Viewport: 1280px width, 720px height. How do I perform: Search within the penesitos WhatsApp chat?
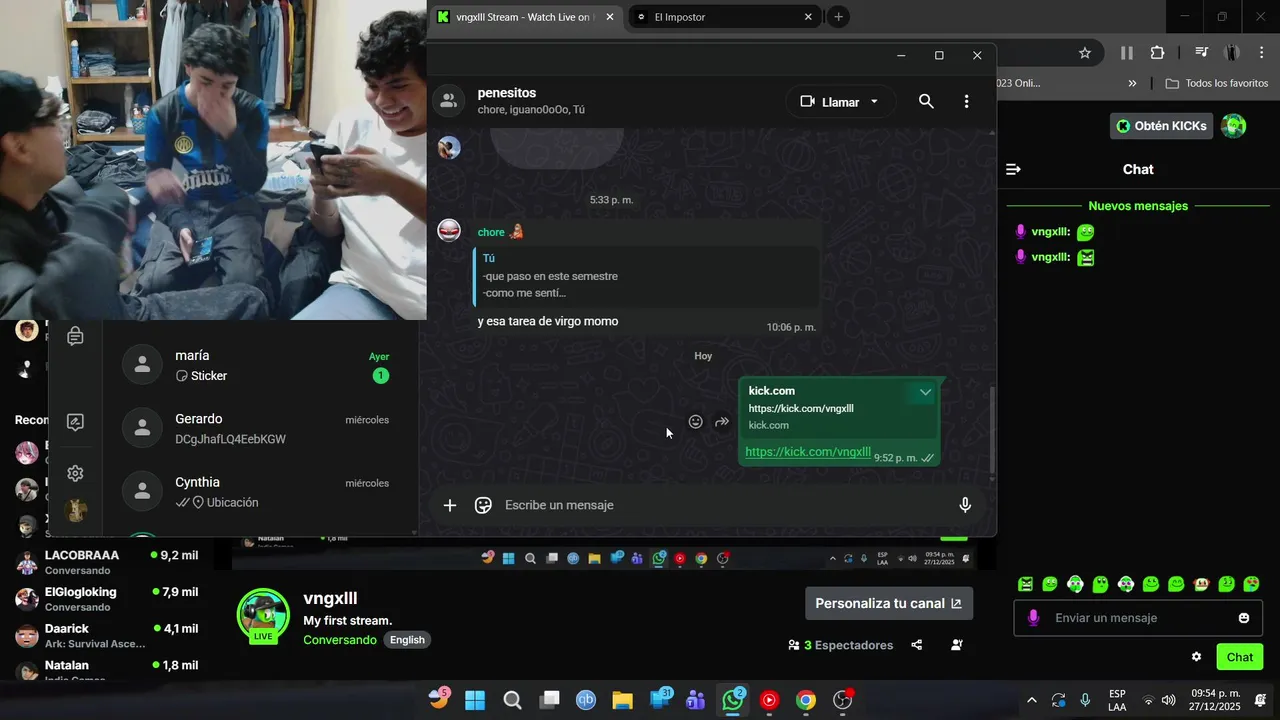click(x=926, y=101)
